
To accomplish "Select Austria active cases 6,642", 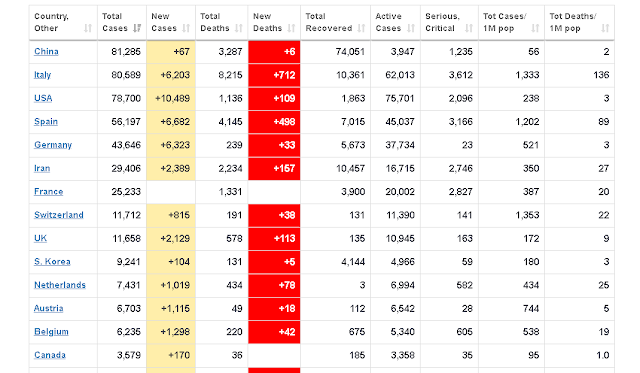I will pyautogui.click(x=403, y=308).
